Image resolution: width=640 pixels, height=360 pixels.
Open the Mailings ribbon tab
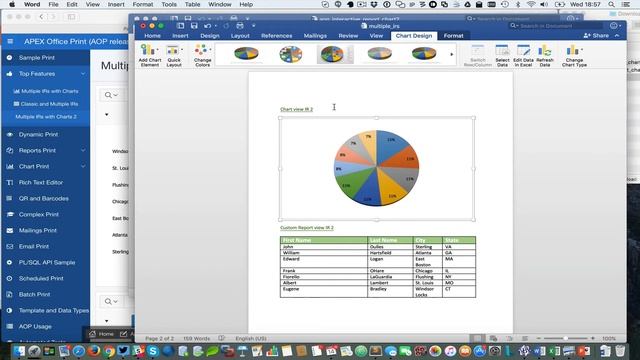(x=315, y=36)
